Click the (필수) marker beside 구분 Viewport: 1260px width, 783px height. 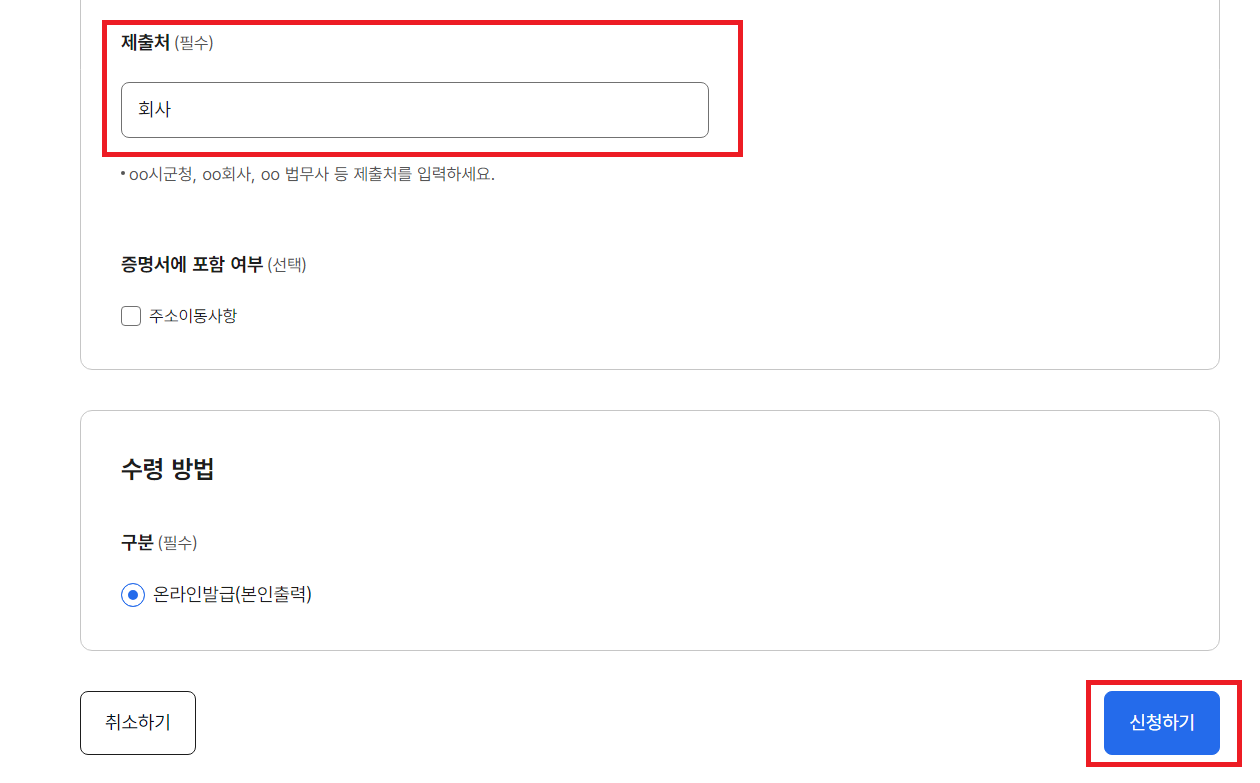pyautogui.click(x=178, y=543)
